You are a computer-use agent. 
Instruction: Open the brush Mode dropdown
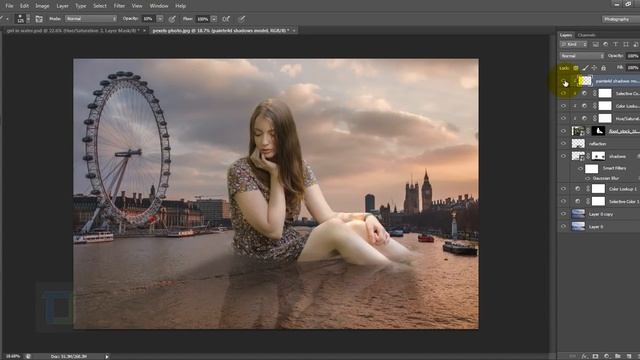pyautogui.click(x=91, y=19)
